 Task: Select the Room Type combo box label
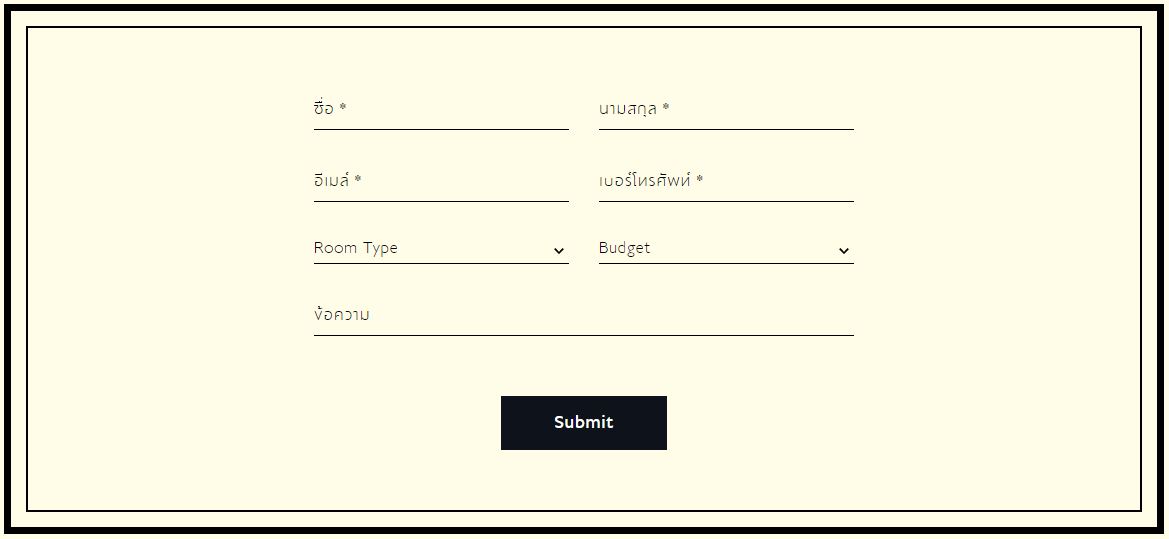coord(356,248)
